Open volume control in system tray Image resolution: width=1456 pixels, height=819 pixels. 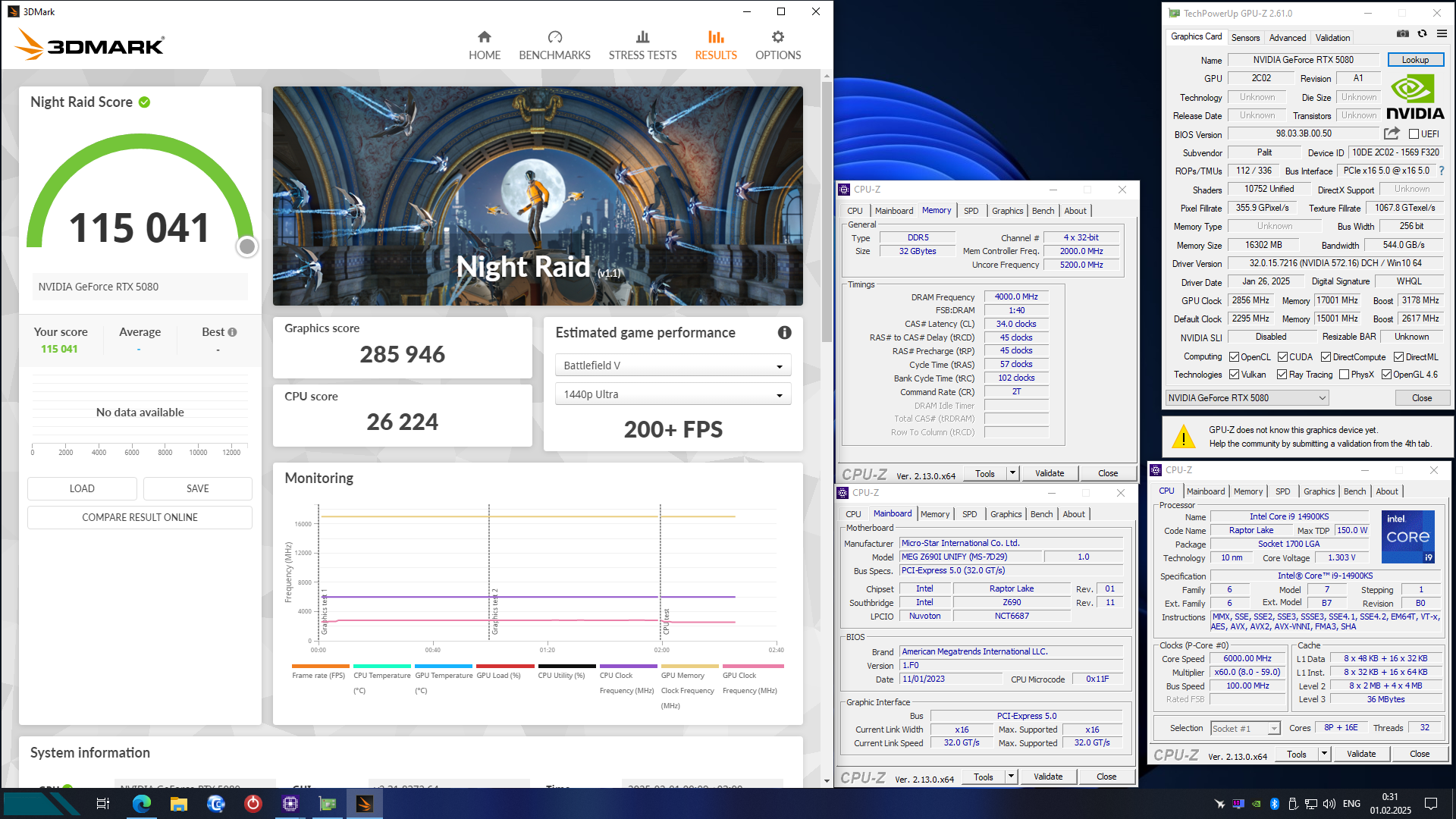(1329, 804)
